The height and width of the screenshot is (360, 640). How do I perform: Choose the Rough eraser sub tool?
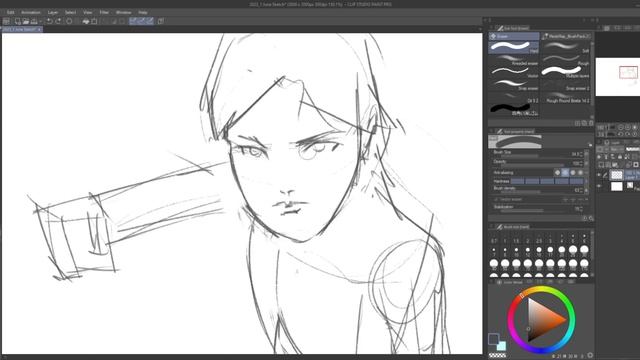click(566, 60)
